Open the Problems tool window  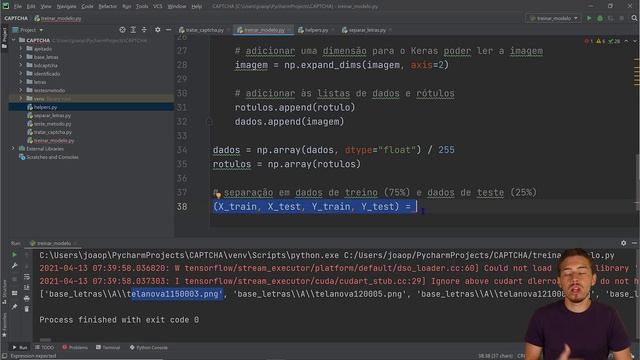click(75, 347)
